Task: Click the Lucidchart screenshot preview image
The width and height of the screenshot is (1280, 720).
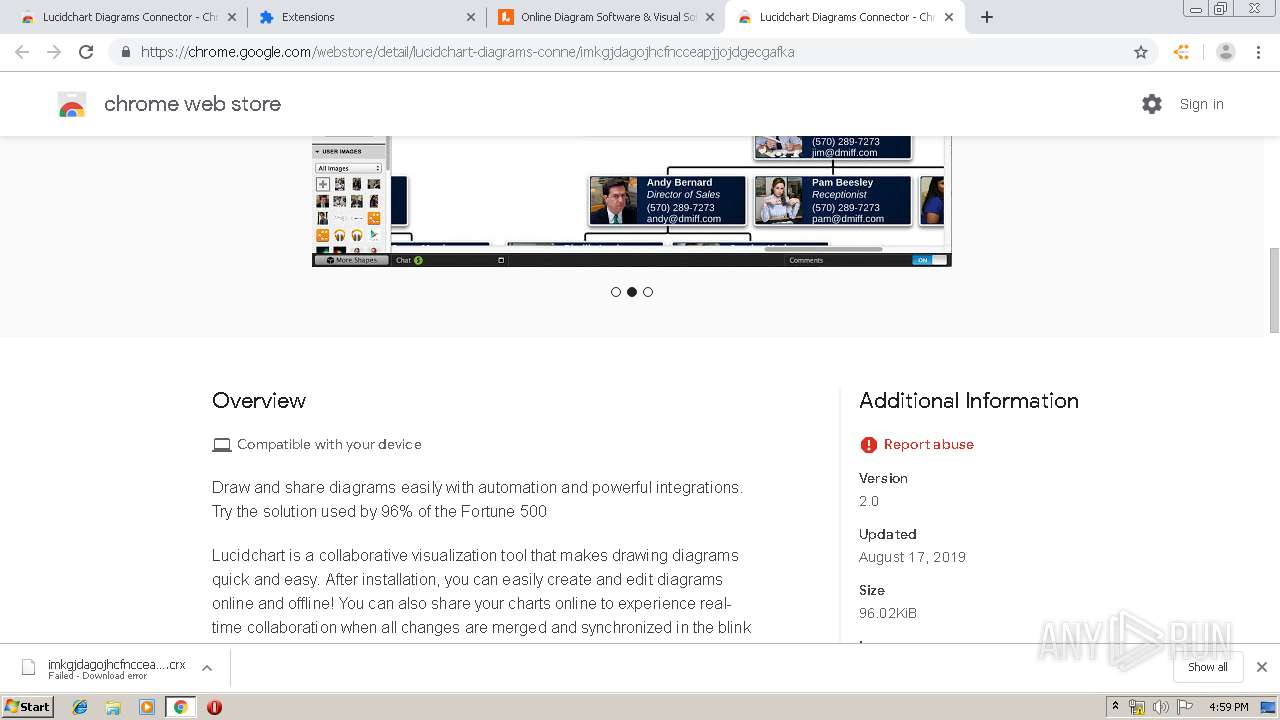Action: (631, 201)
